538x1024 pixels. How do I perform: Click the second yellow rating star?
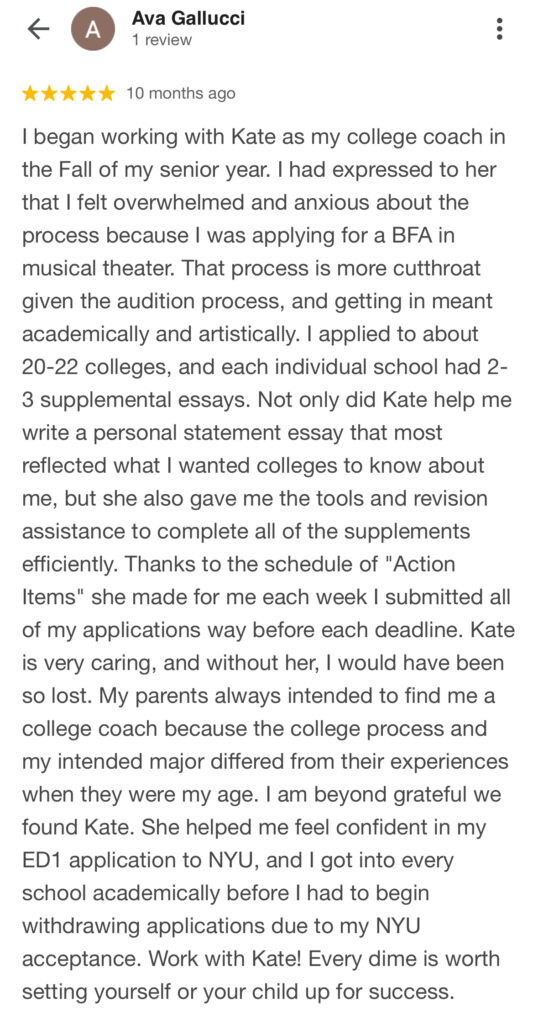tap(50, 93)
